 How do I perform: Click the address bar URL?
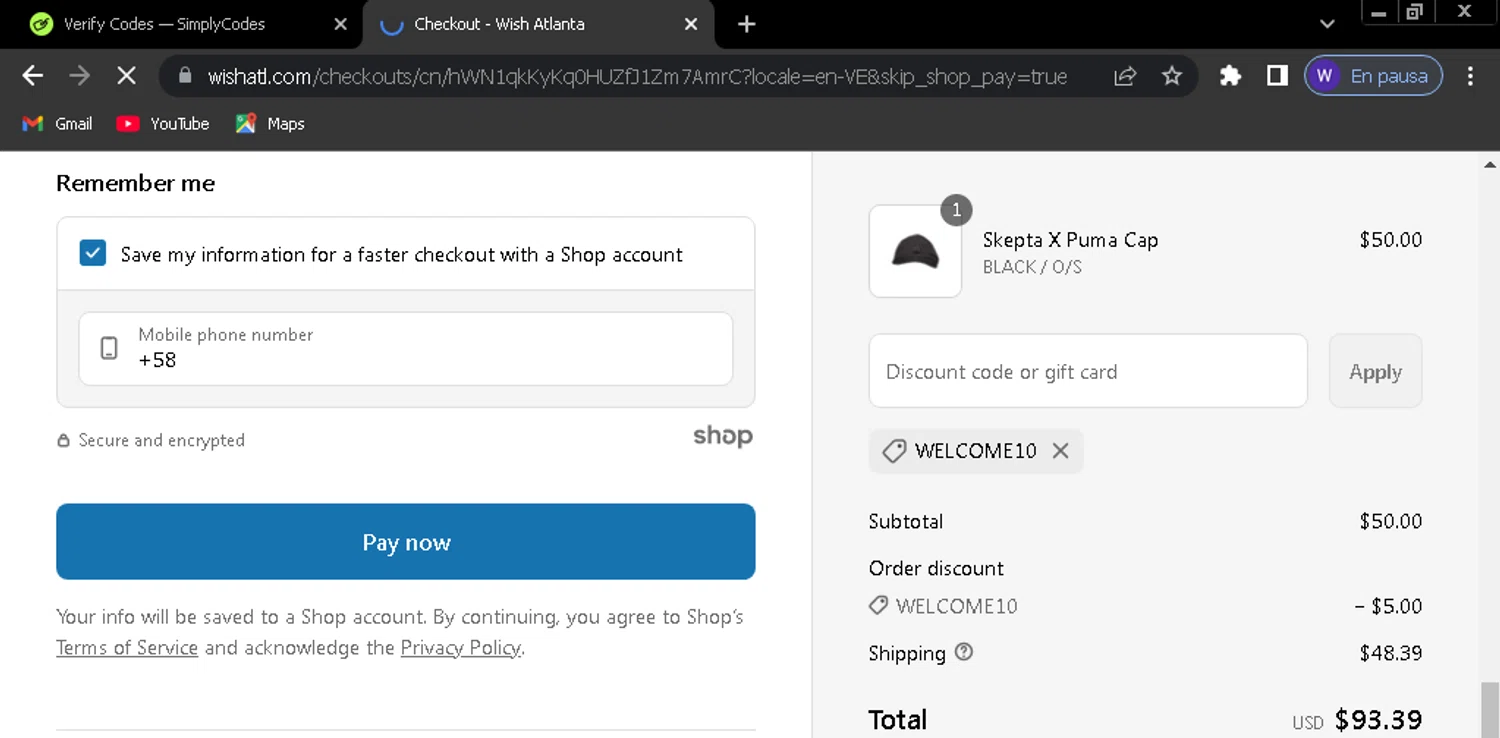point(637,76)
